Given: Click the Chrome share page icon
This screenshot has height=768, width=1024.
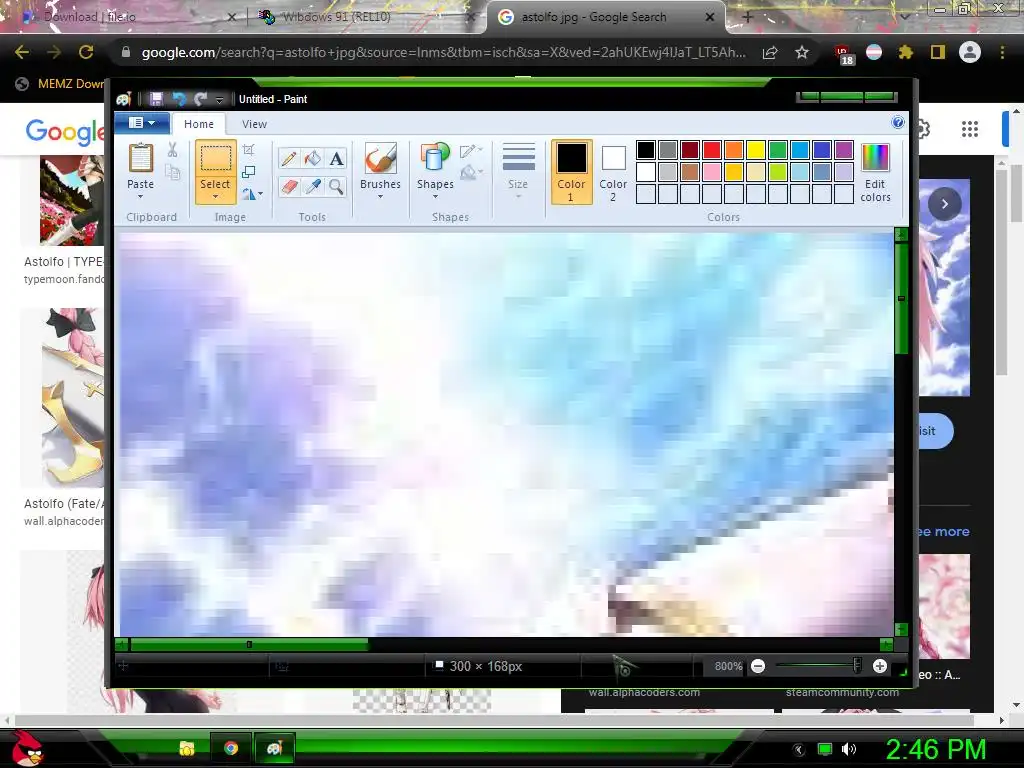Looking at the screenshot, I should tap(770, 52).
